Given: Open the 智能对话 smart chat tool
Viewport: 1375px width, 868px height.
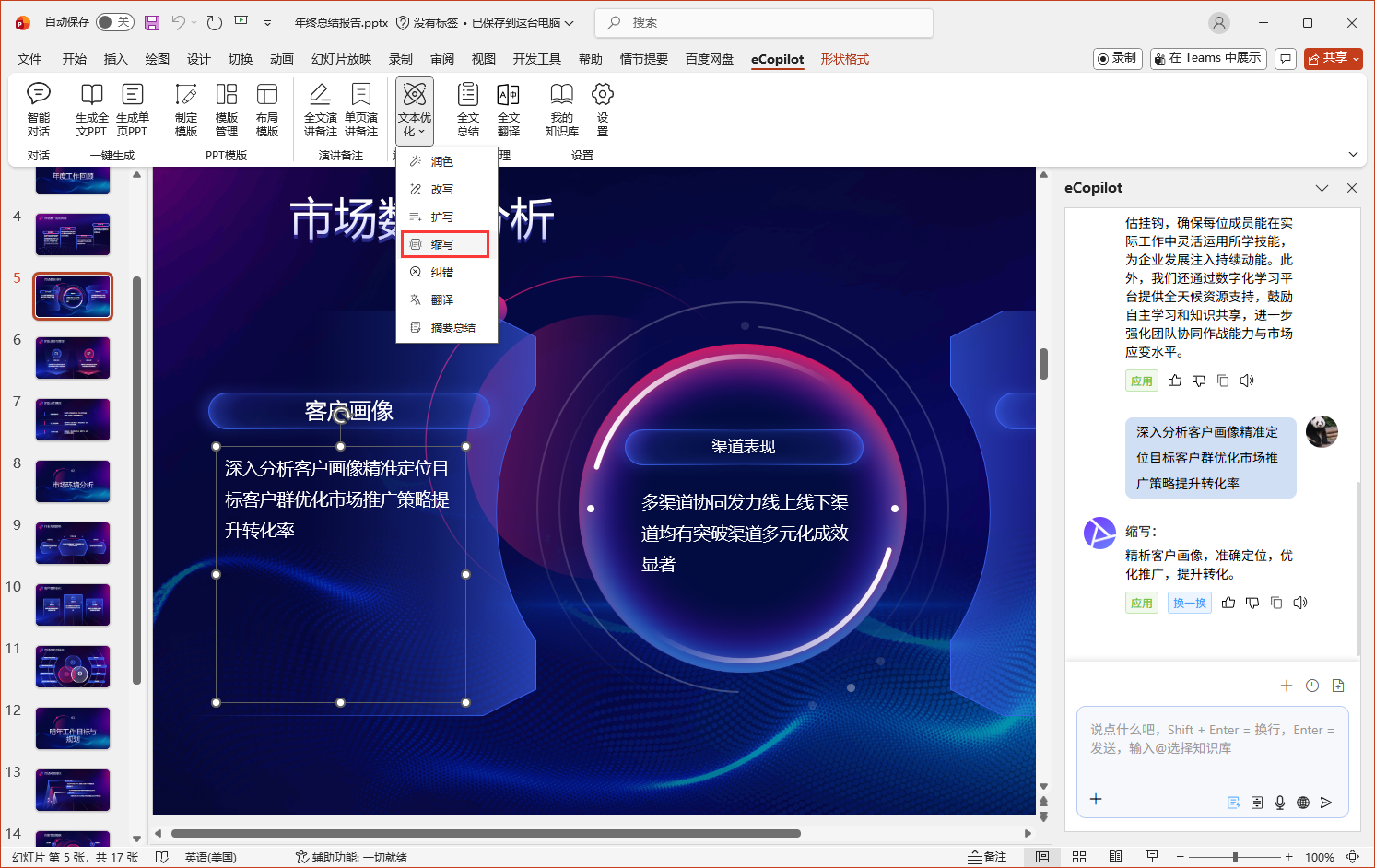Looking at the screenshot, I should click(x=39, y=110).
